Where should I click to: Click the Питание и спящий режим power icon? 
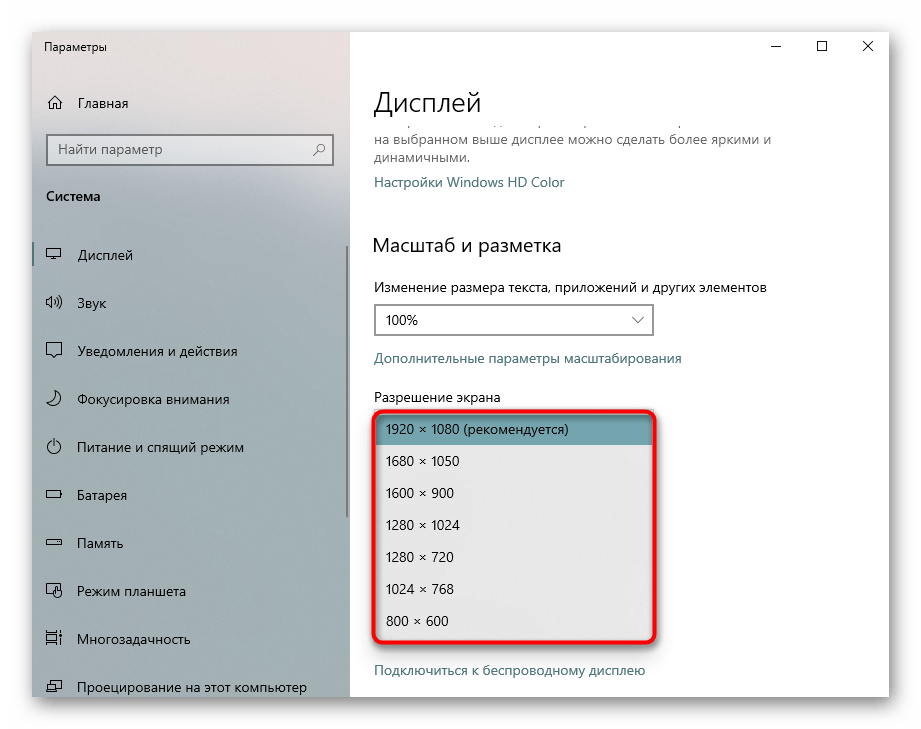[54, 447]
